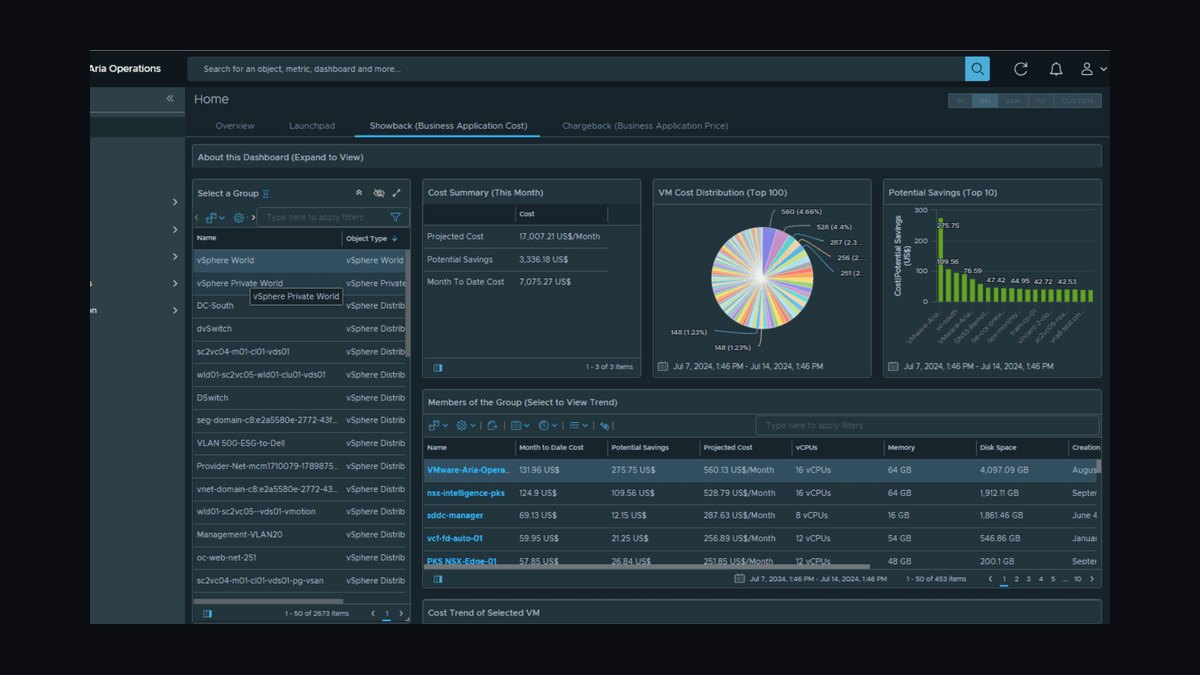Select the 1H time range toggle
Screen dimensions: 1200x675
[959, 100]
